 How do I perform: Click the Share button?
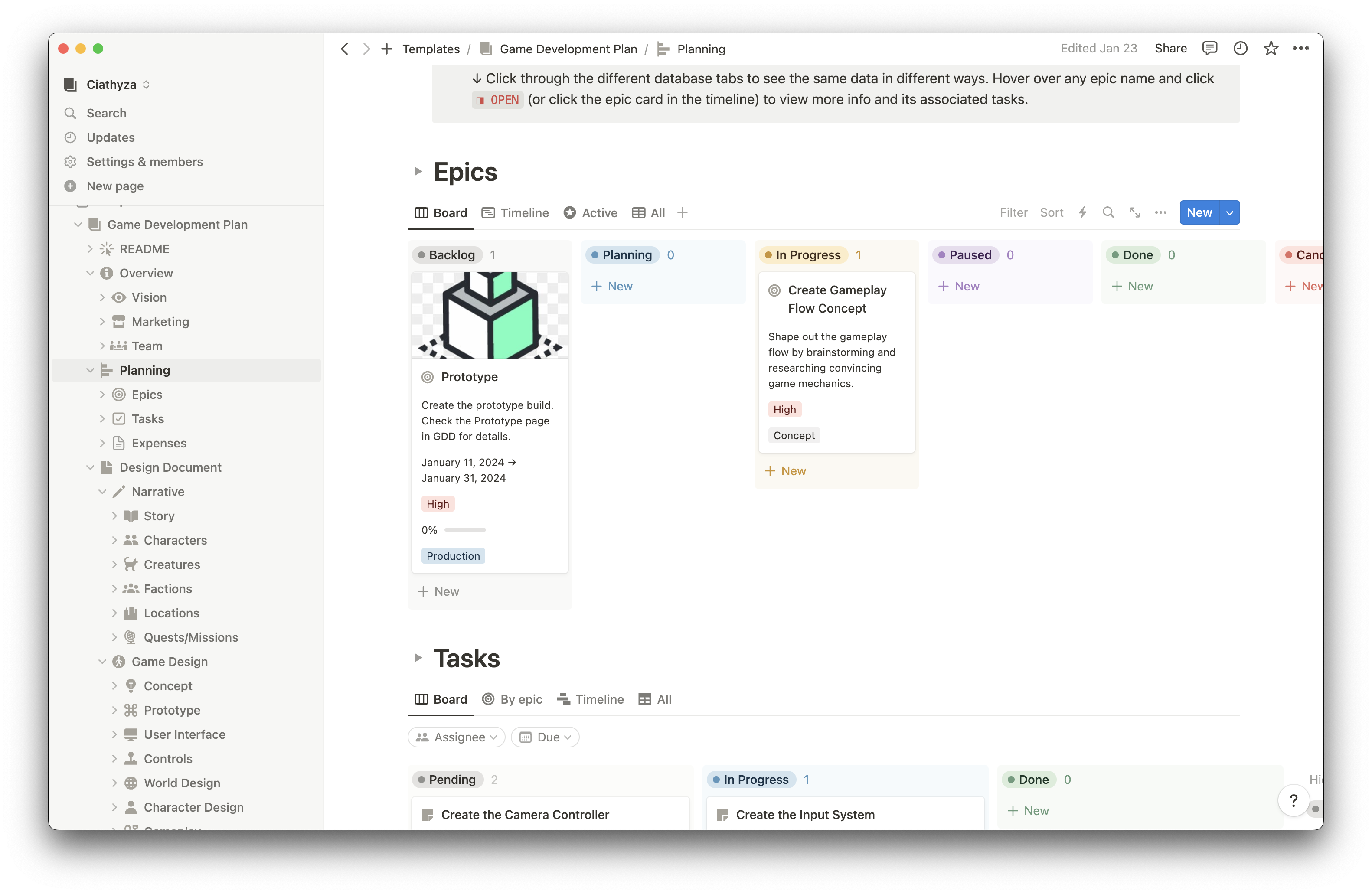[x=1170, y=49]
